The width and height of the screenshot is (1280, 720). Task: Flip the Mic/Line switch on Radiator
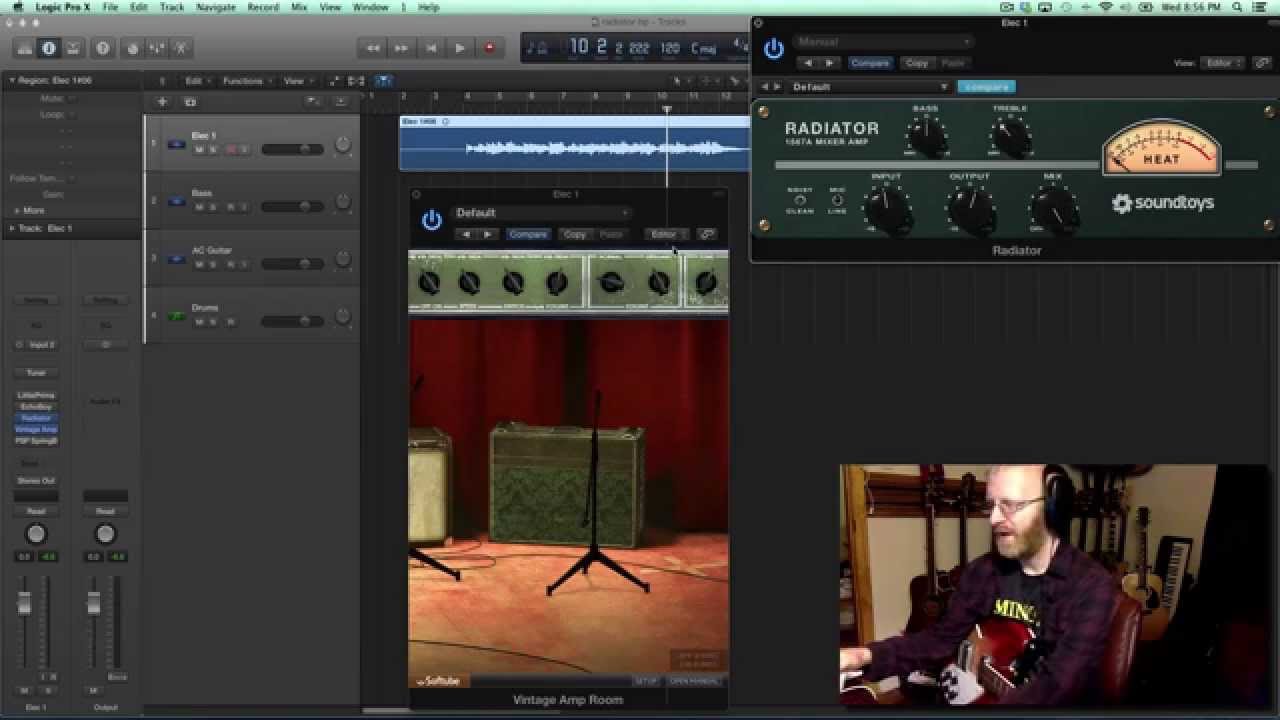click(837, 200)
